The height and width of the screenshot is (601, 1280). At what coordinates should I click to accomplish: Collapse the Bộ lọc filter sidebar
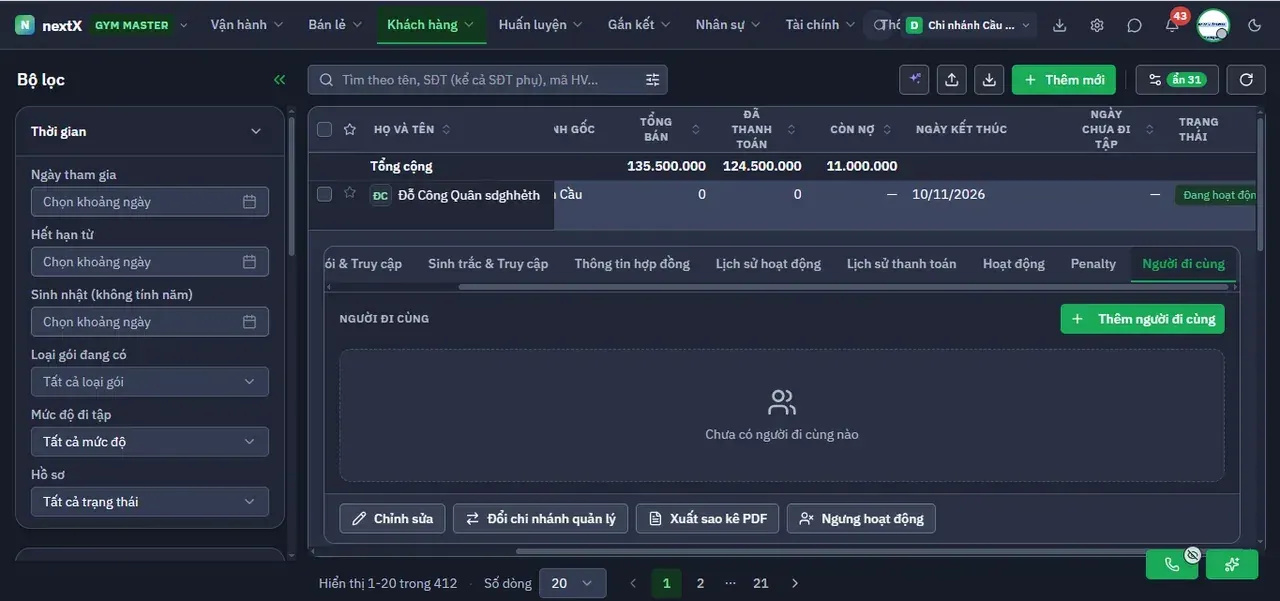pyautogui.click(x=279, y=80)
